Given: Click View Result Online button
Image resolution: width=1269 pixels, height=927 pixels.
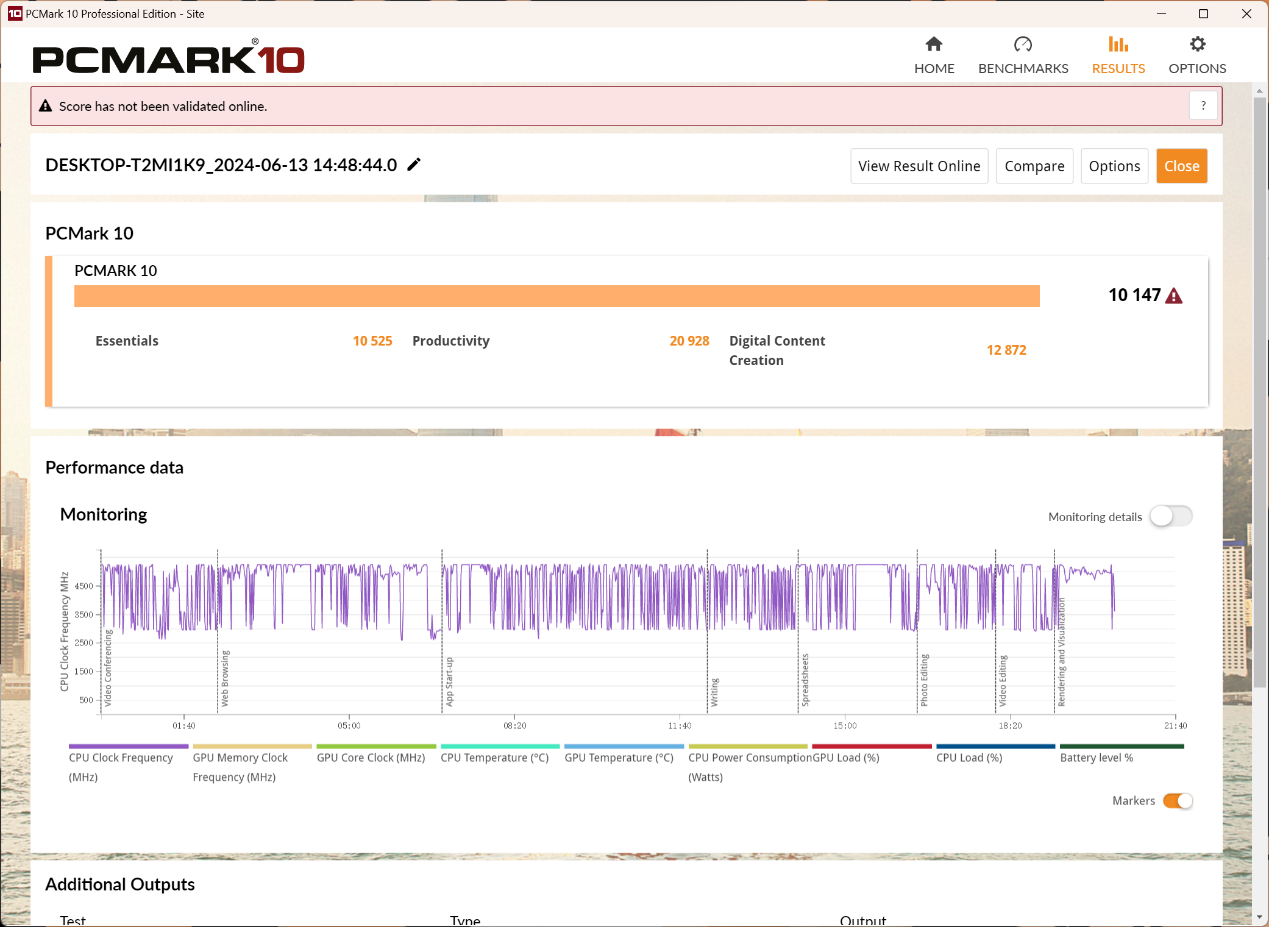Looking at the screenshot, I should 919,166.
